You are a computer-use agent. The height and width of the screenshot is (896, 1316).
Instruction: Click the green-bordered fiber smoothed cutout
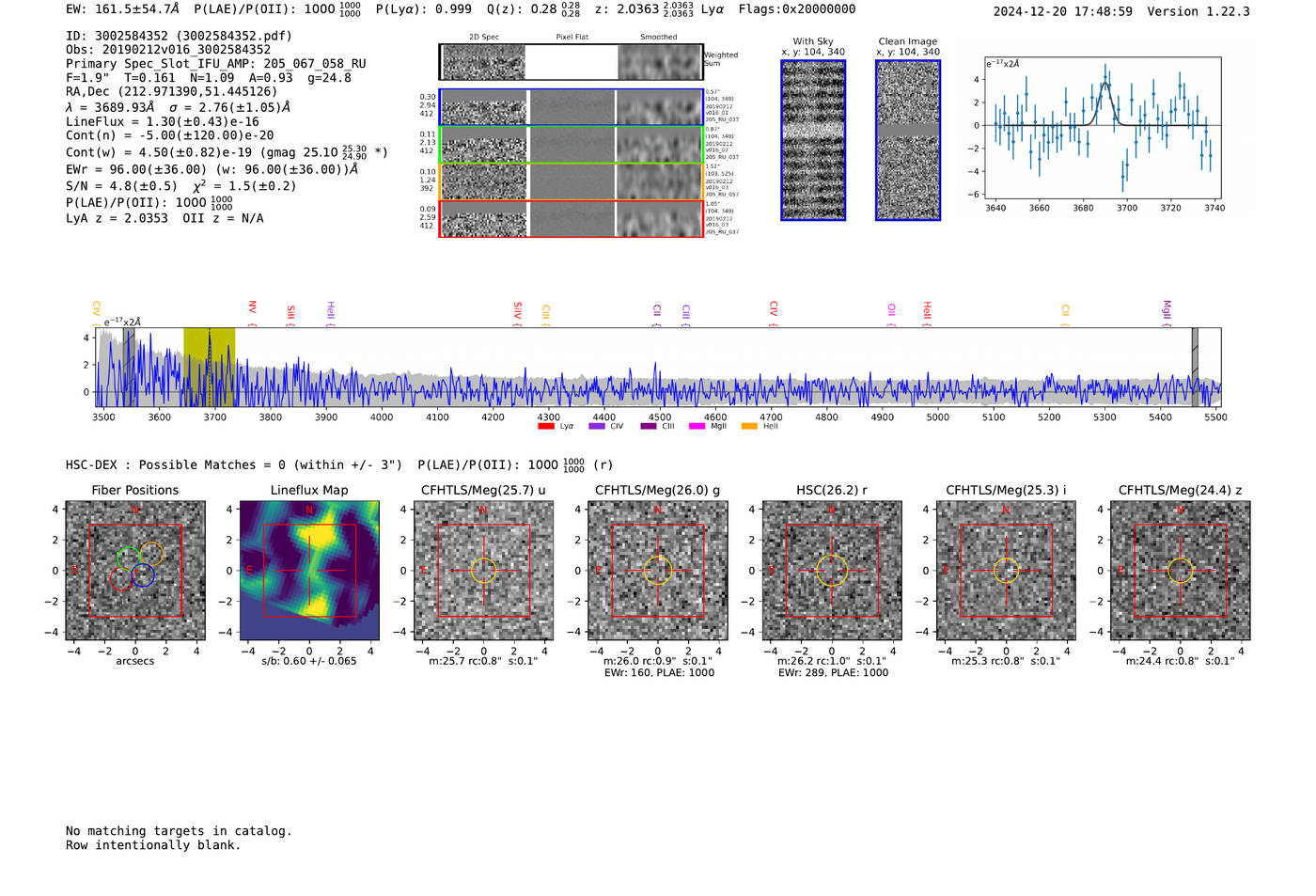(660, 145)
